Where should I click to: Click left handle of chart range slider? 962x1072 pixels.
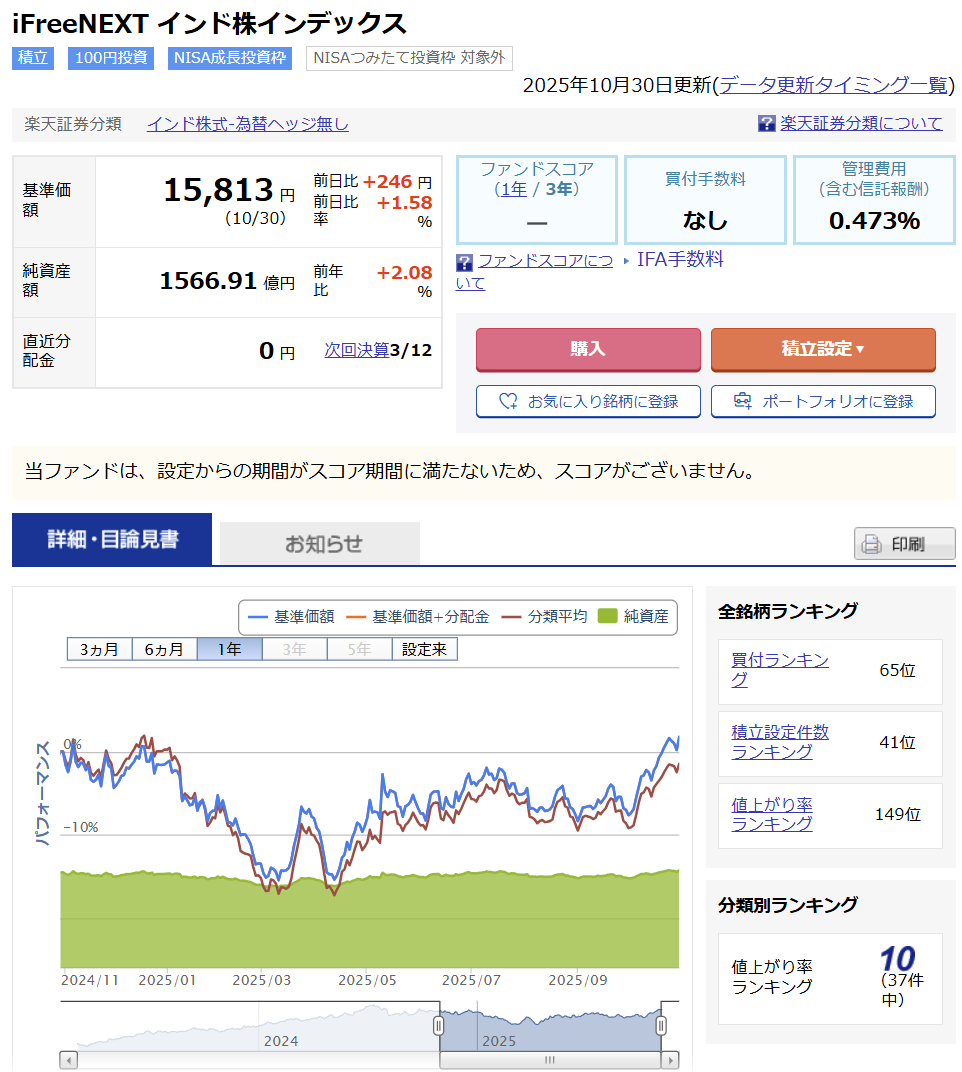pyautogui.click(x=438, y=1026)
